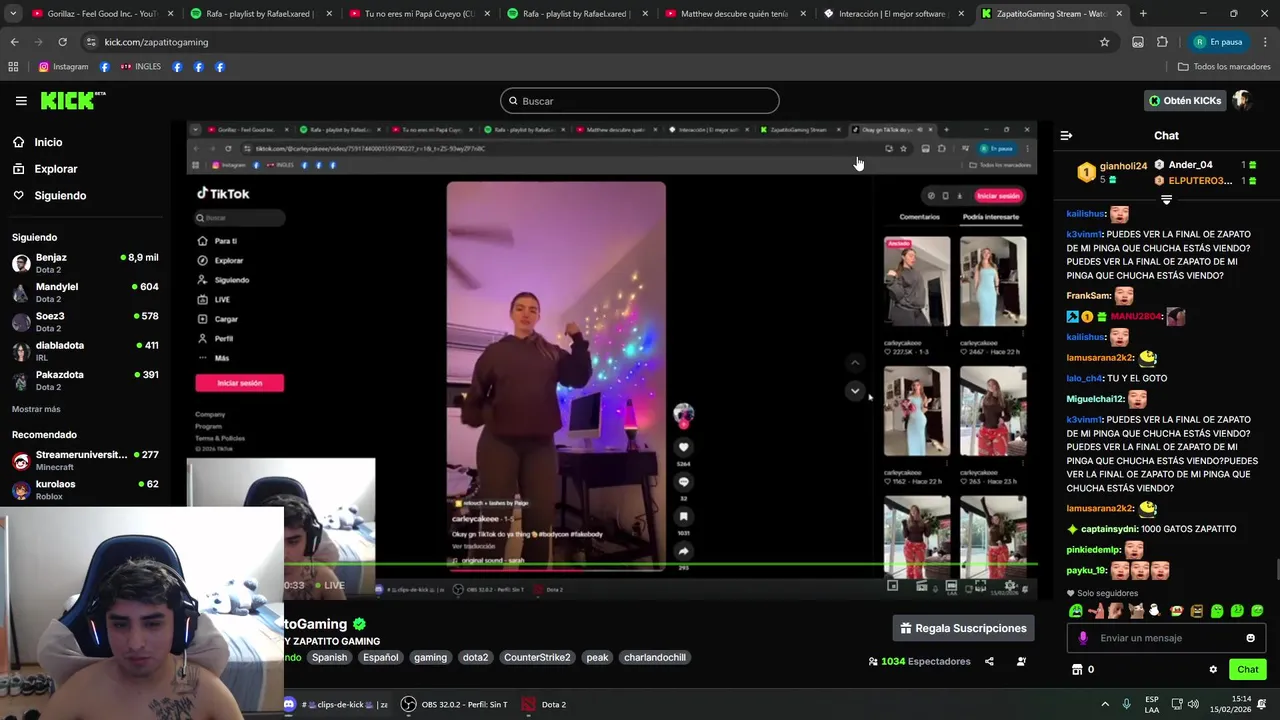Select the peak tag
This screenshot has width=1280, height=720.
597,657
